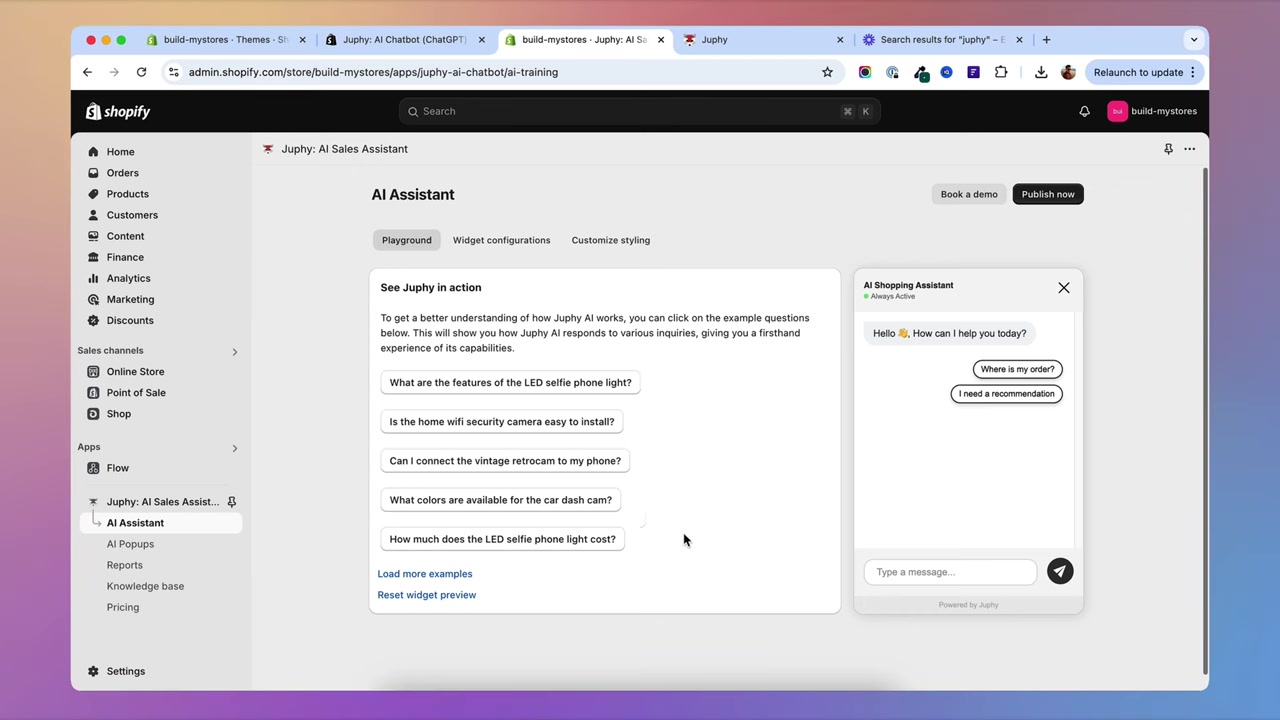View Analytics from the sidebar
This screenshot has width=1280, height=720.
[128, 278]
